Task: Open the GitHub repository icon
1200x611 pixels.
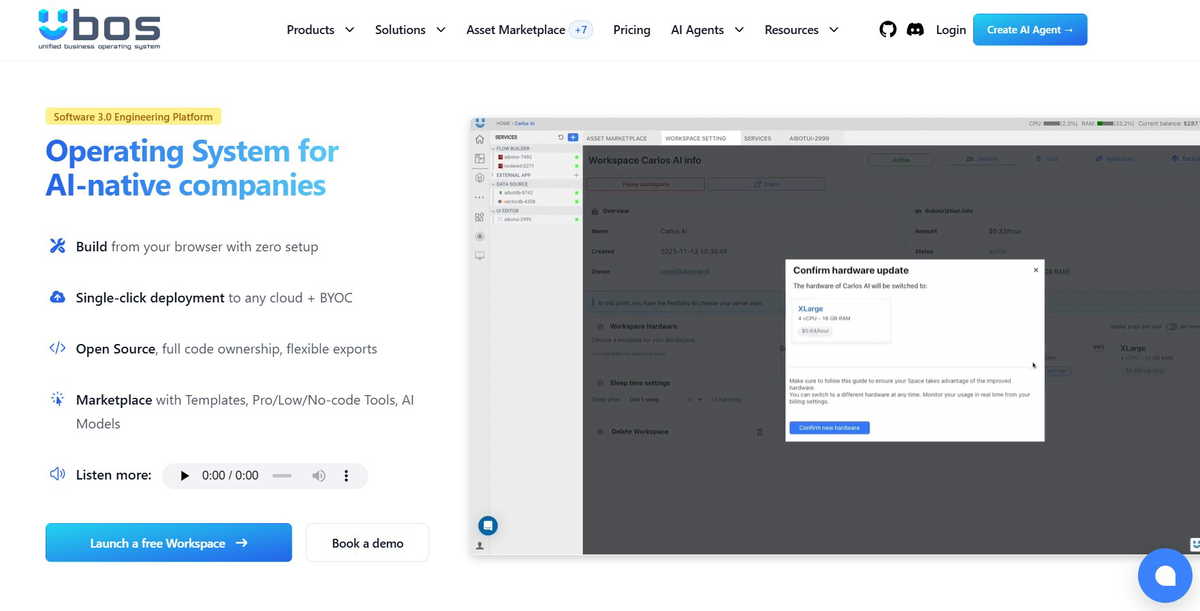Action: click(888, 30)
